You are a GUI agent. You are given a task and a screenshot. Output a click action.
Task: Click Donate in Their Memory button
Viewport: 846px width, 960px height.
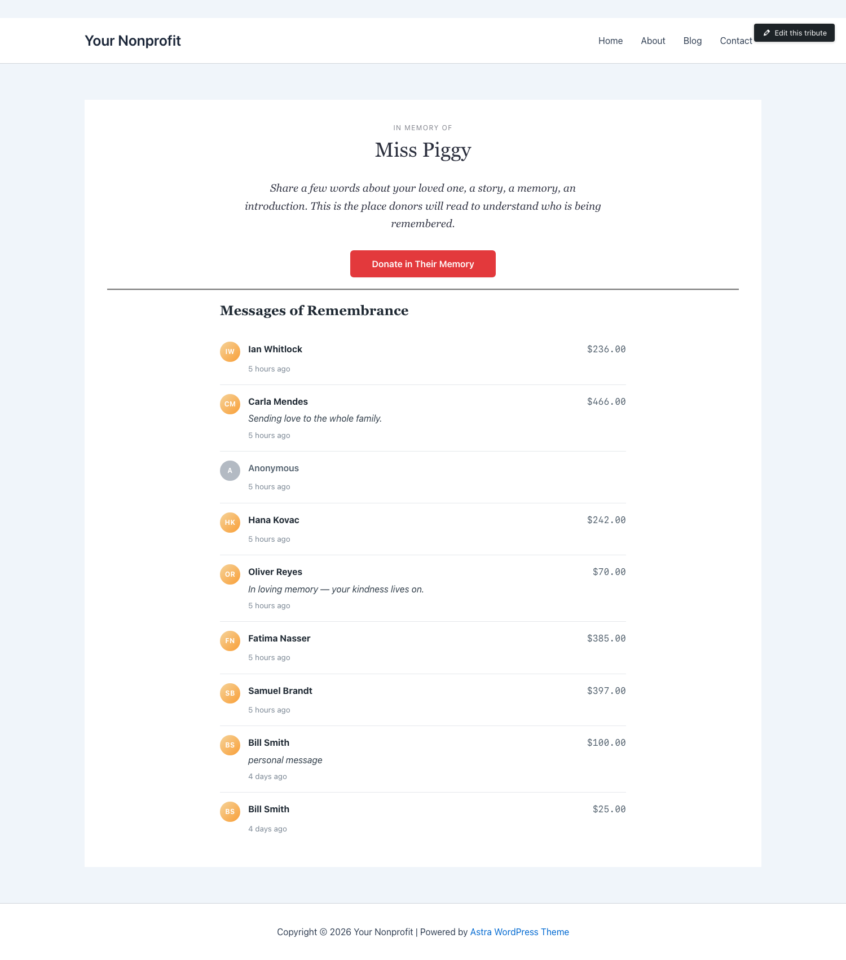(x=423, y=264)
